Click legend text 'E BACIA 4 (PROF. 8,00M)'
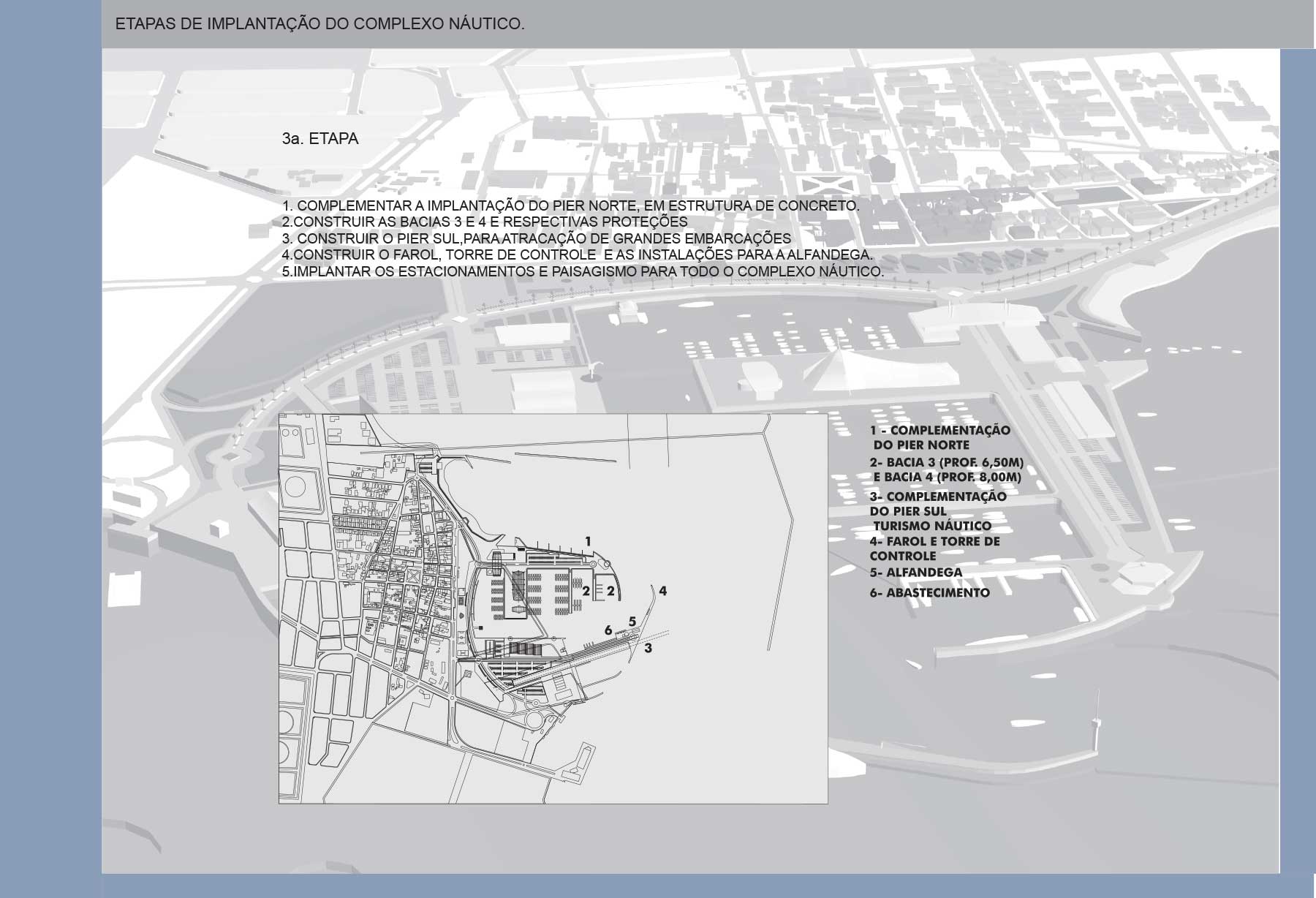 pyautogui.click(x=948, y=478)
